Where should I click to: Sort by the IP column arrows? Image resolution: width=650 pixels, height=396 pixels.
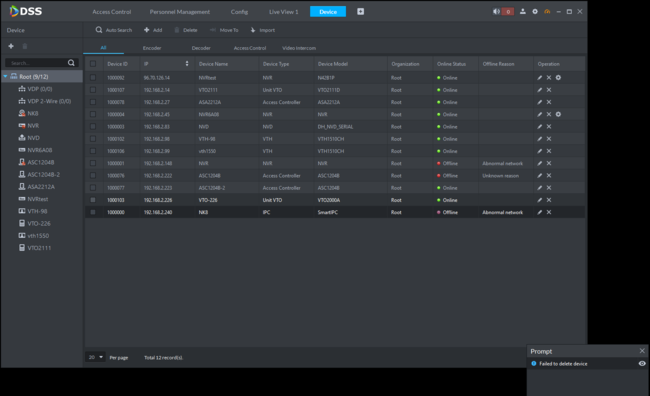click(187, 63)
